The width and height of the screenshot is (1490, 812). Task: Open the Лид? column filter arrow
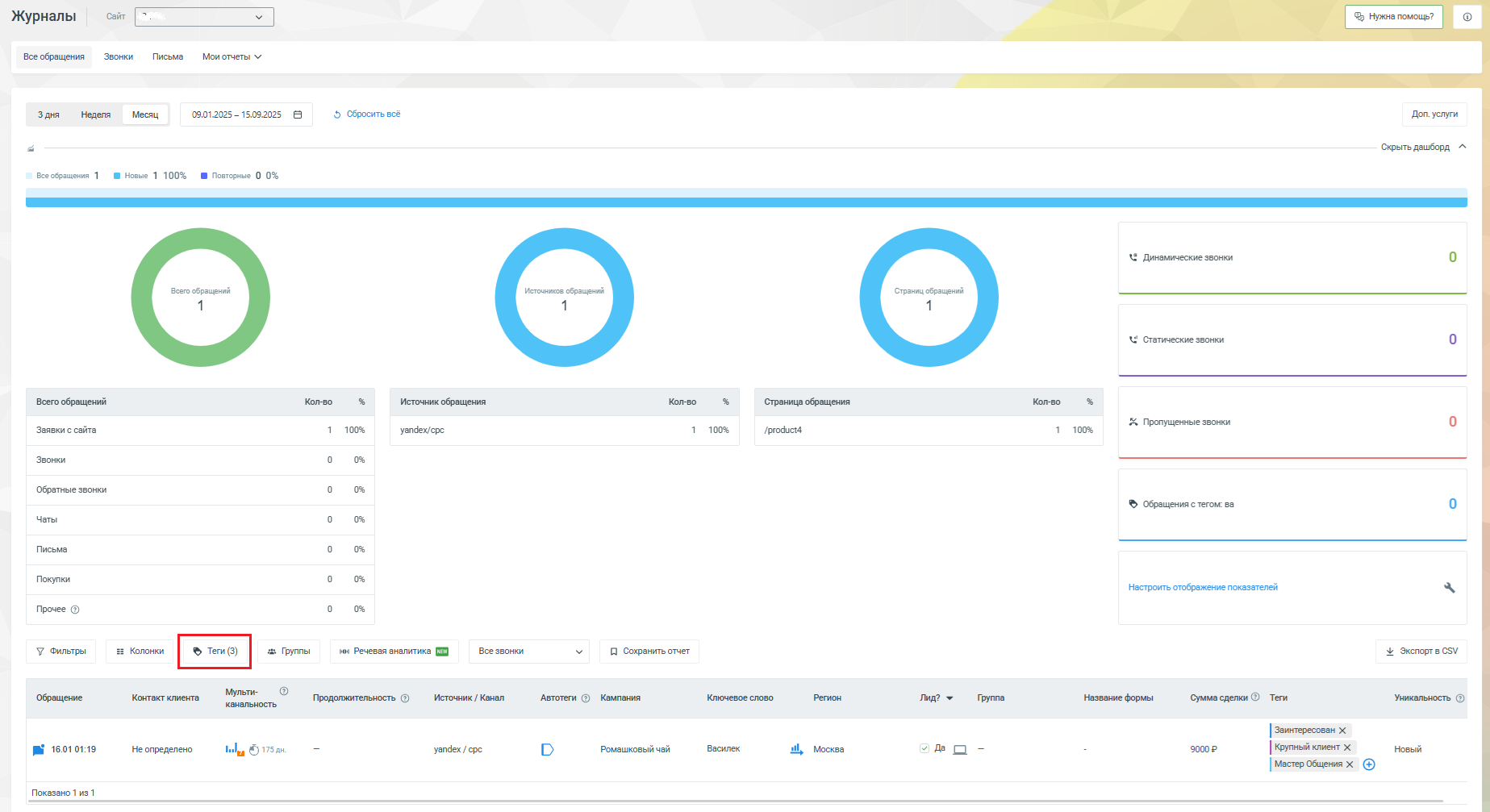coord(950,698)
